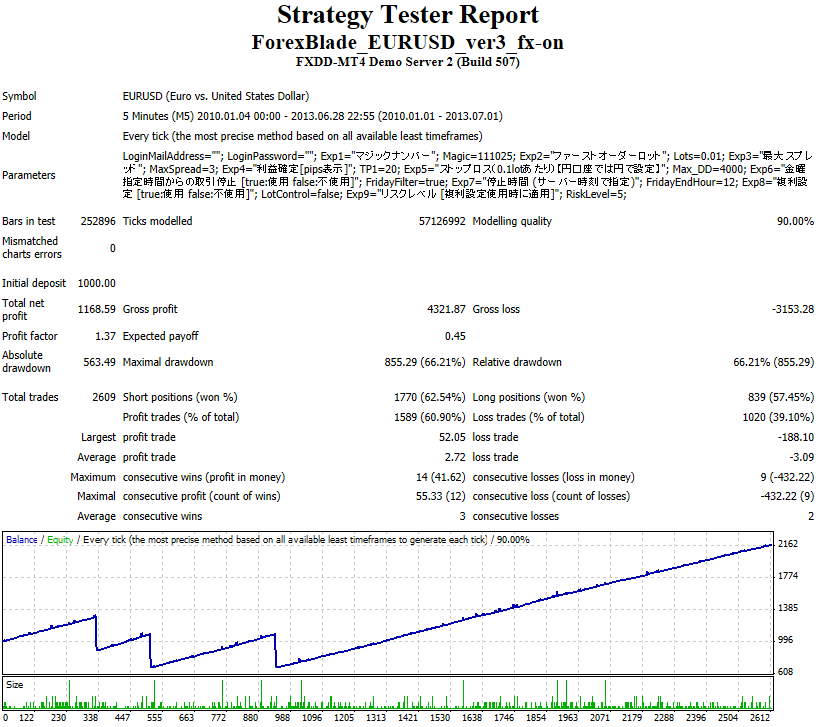818x727 pixels.
Task: Click the Total net profit 1168.59 value
Action: 96,310
